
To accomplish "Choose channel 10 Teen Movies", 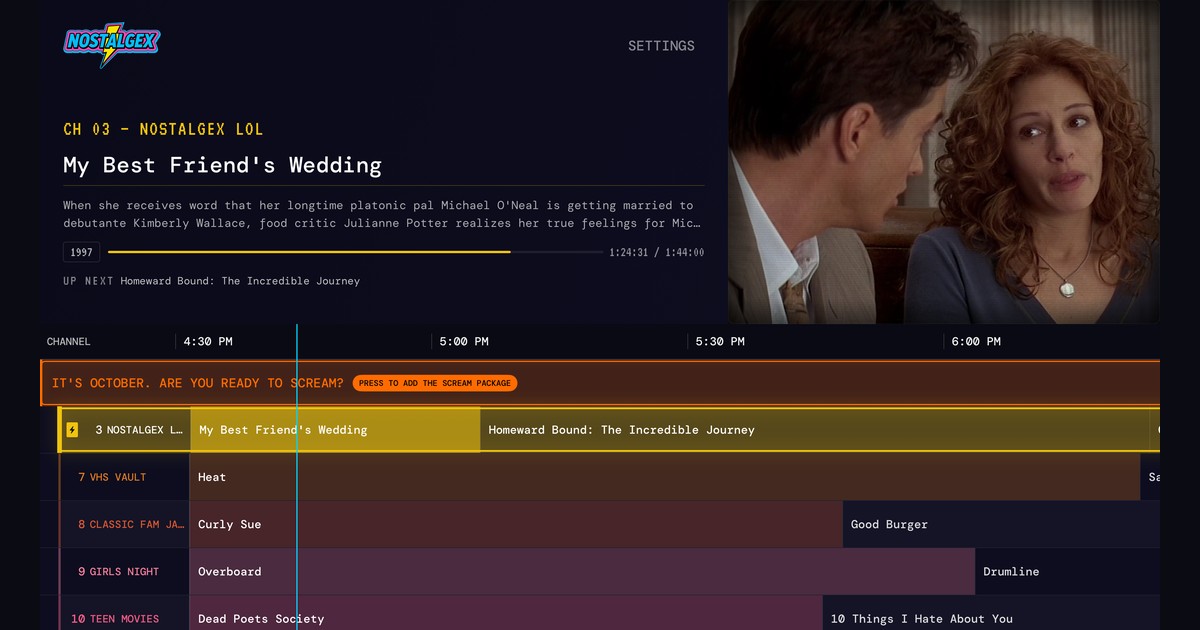I will point(125,613).
